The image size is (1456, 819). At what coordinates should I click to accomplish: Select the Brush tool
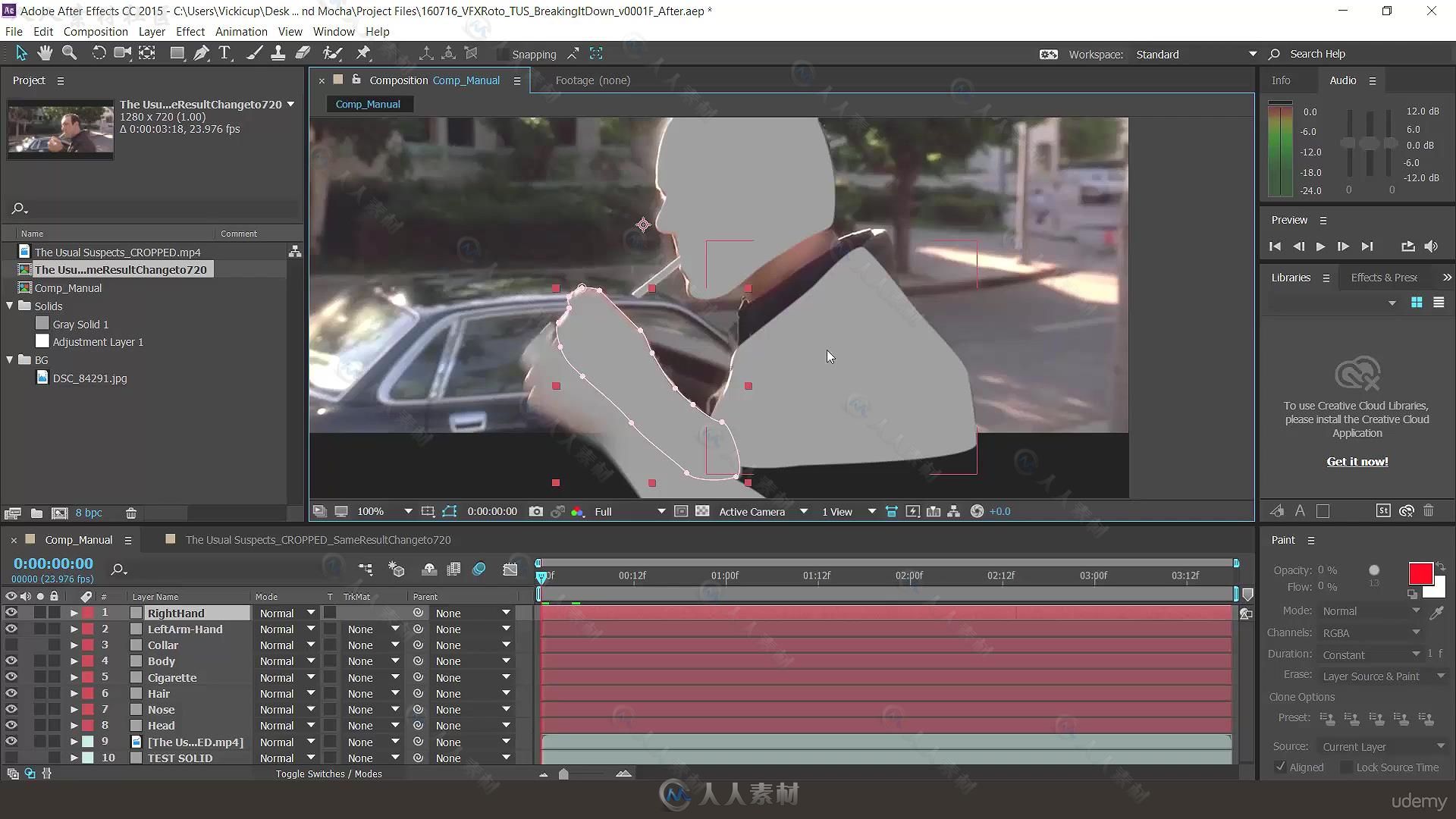[x=255, y=53]
